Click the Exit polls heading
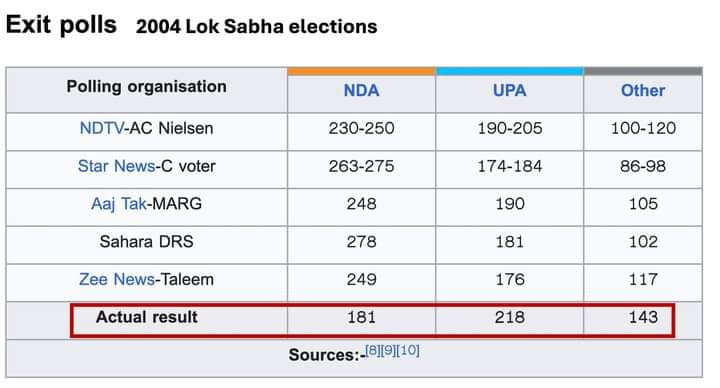 [61, 25]
